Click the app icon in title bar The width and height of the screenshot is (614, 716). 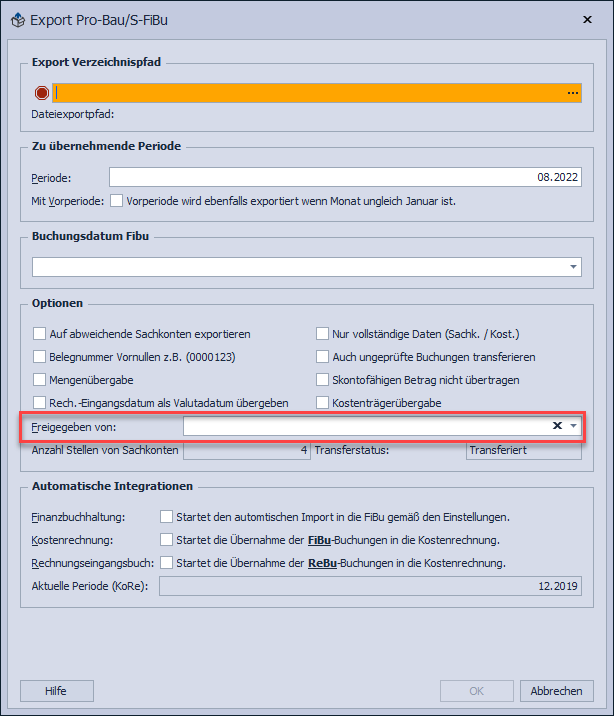[17, 18]
